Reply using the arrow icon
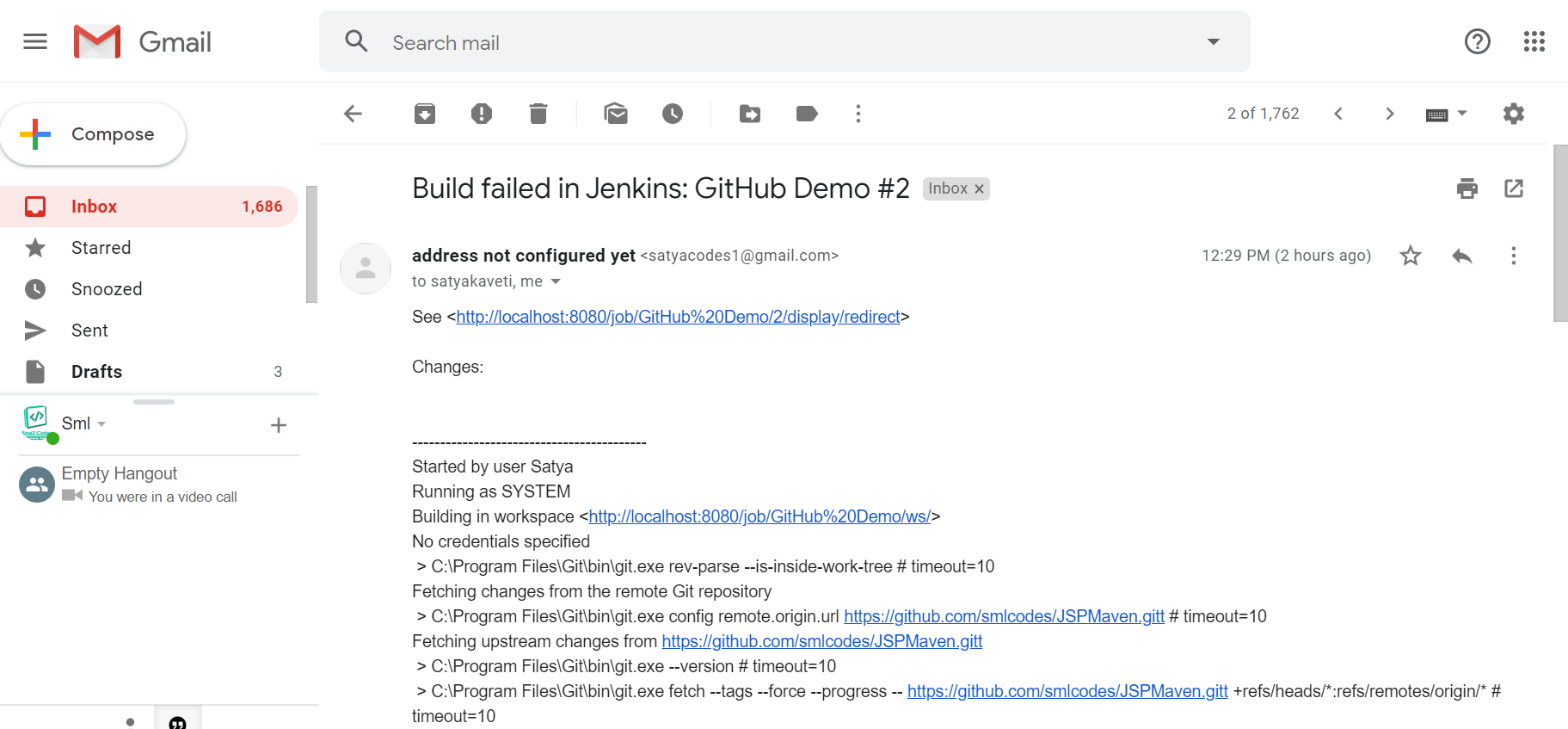The image size is (1568, 729). point(1461,256)
